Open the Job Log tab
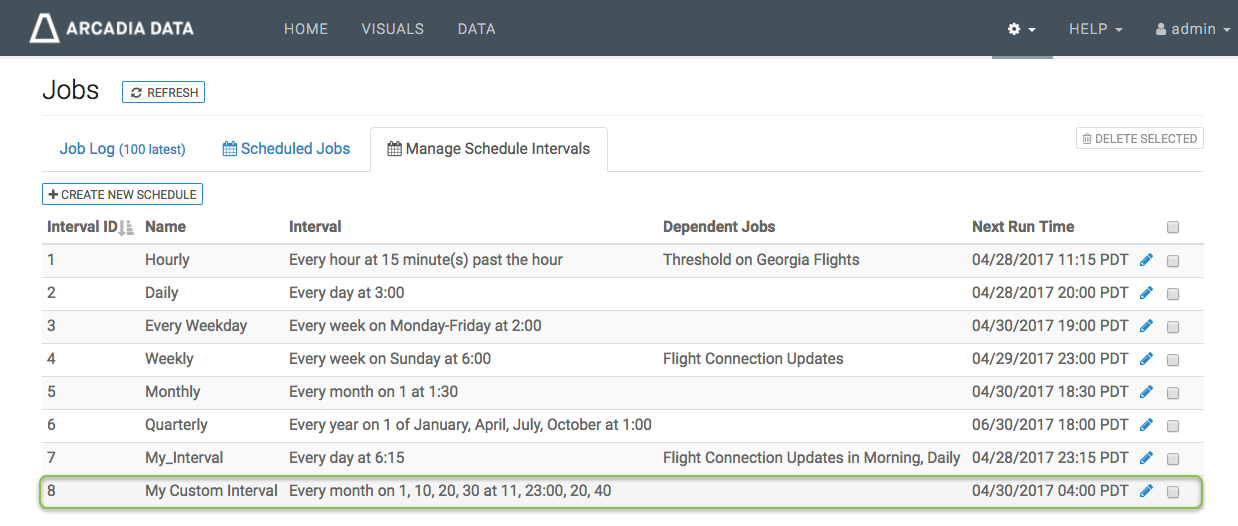 [x=122, y=149]
